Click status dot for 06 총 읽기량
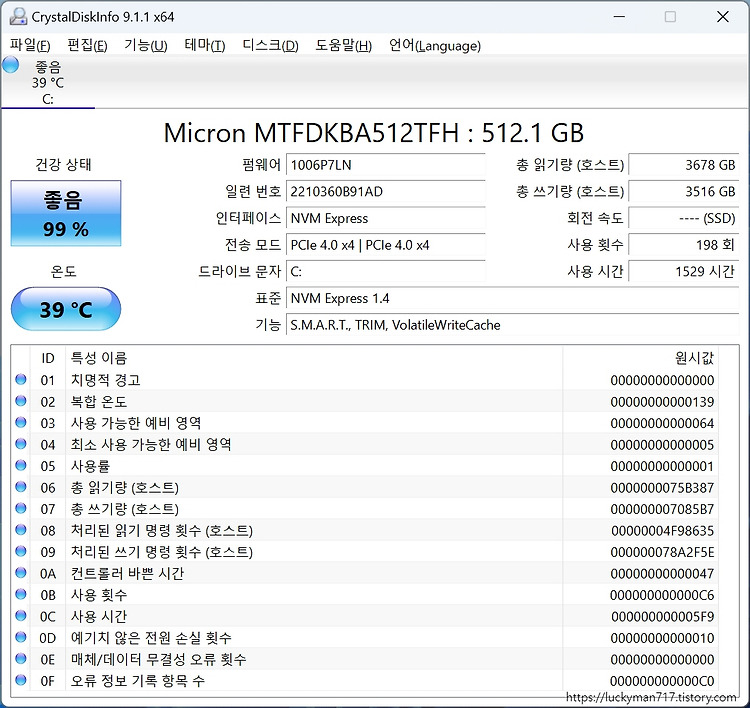750x708 pixels. 21,487
